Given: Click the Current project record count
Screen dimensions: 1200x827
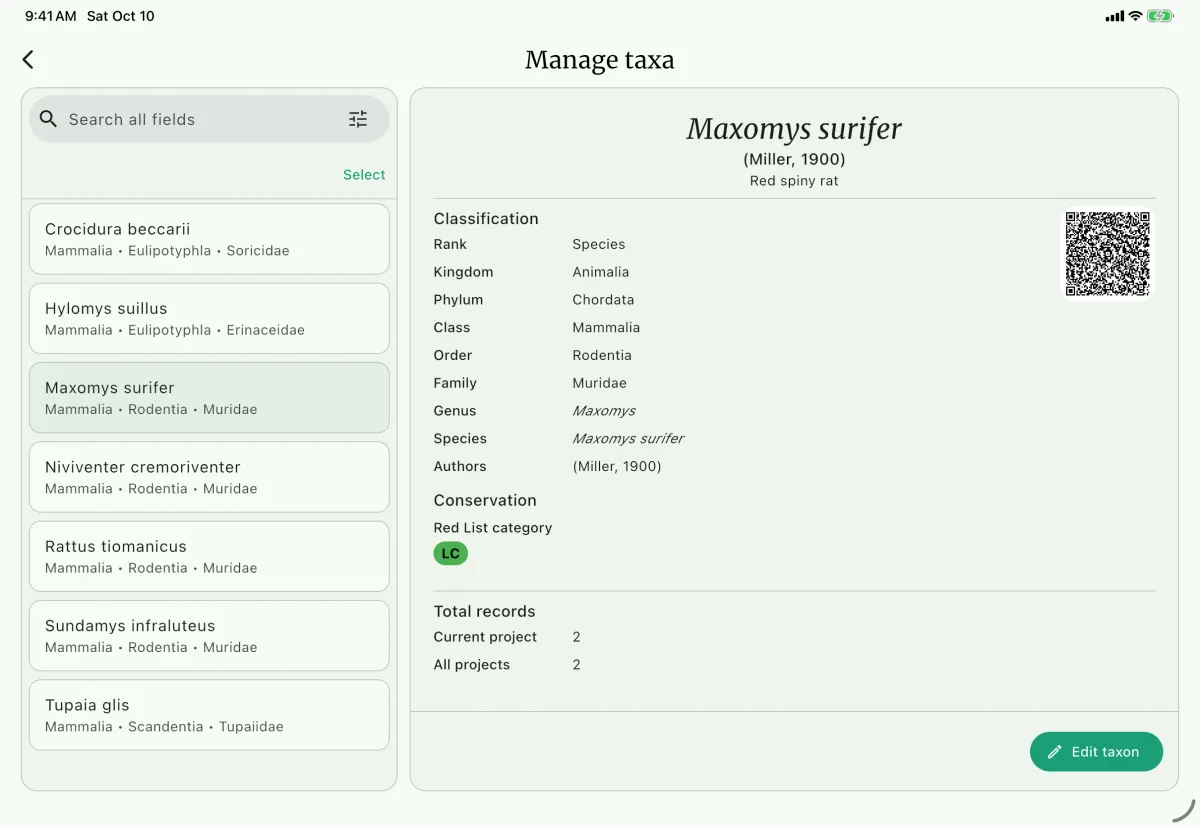Looking at the screenshot, I should pyautogui.click(x=576, y=637).
